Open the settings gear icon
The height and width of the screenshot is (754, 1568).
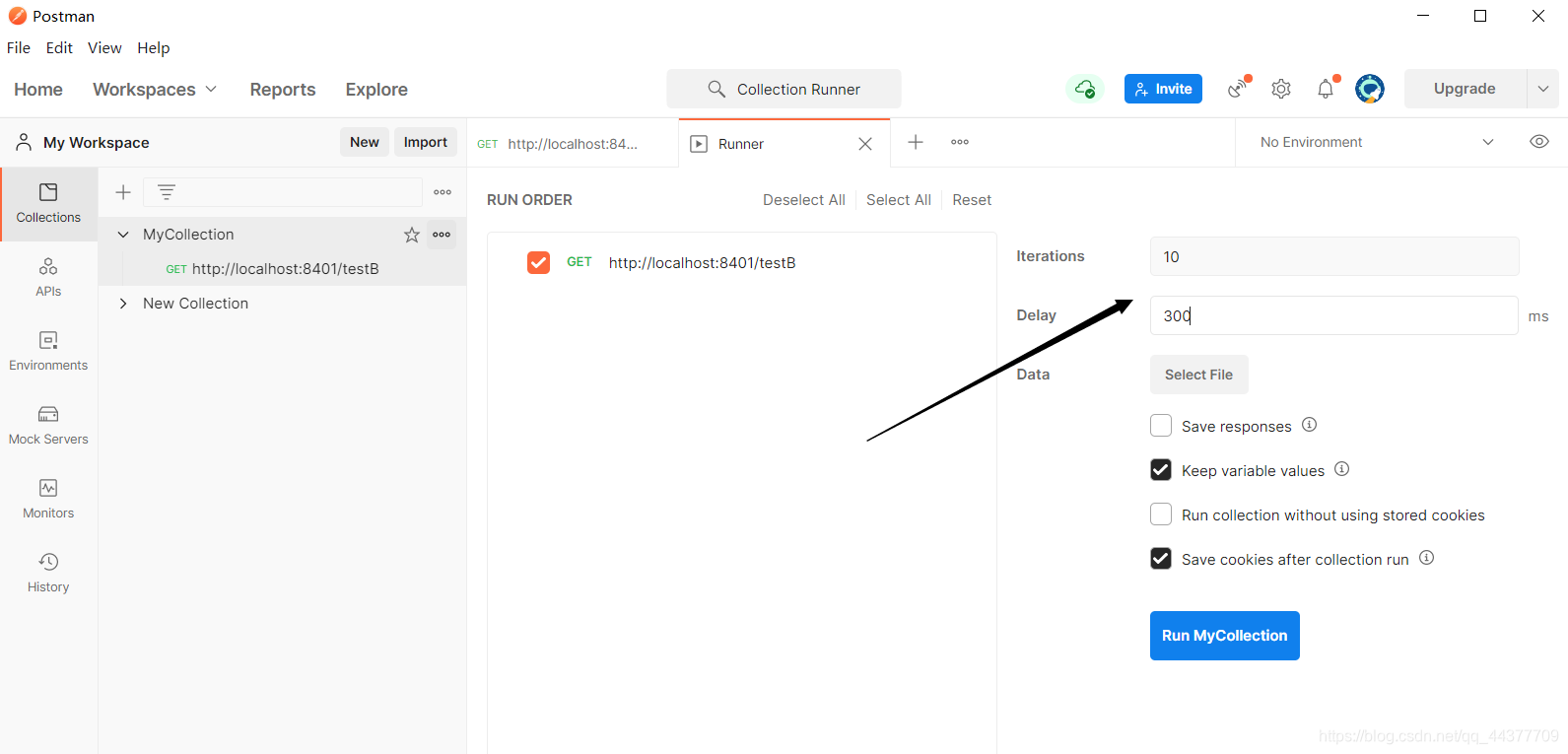(x=1281, y=89)
